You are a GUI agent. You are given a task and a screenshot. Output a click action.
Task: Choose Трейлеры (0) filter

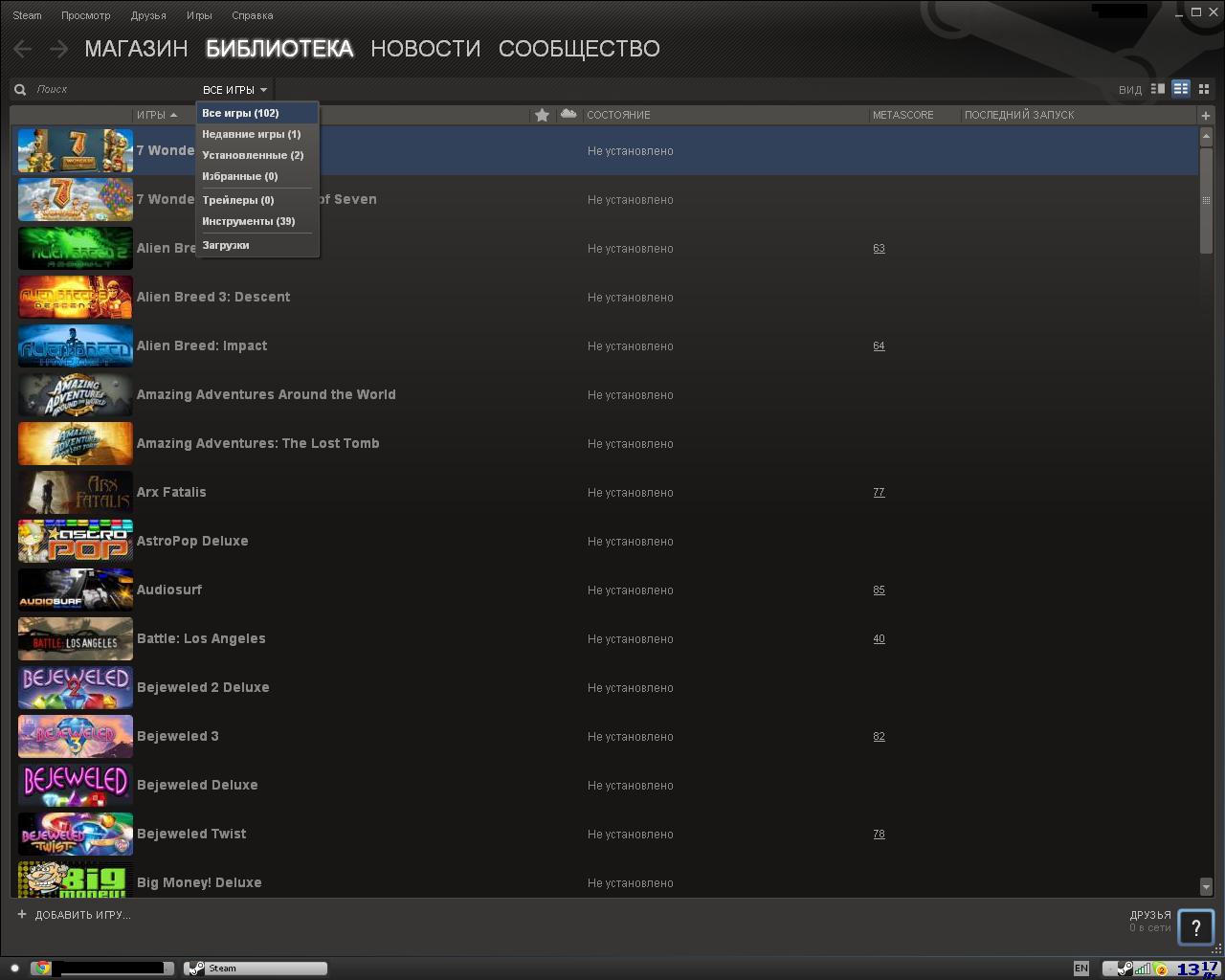(x=256, y=200)
